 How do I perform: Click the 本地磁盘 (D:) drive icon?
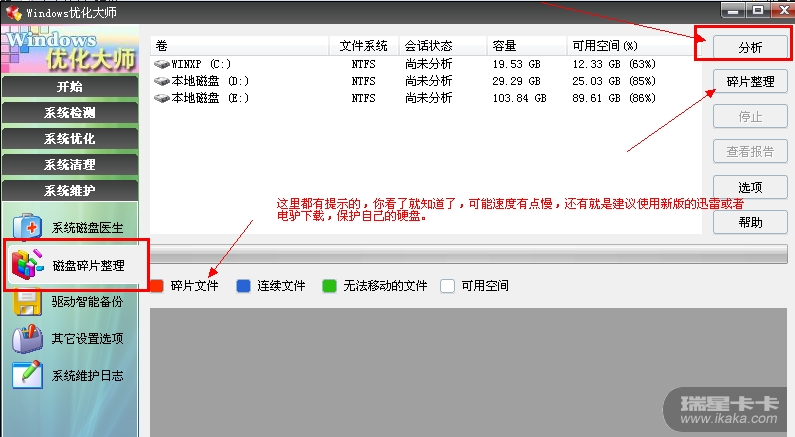162,81
